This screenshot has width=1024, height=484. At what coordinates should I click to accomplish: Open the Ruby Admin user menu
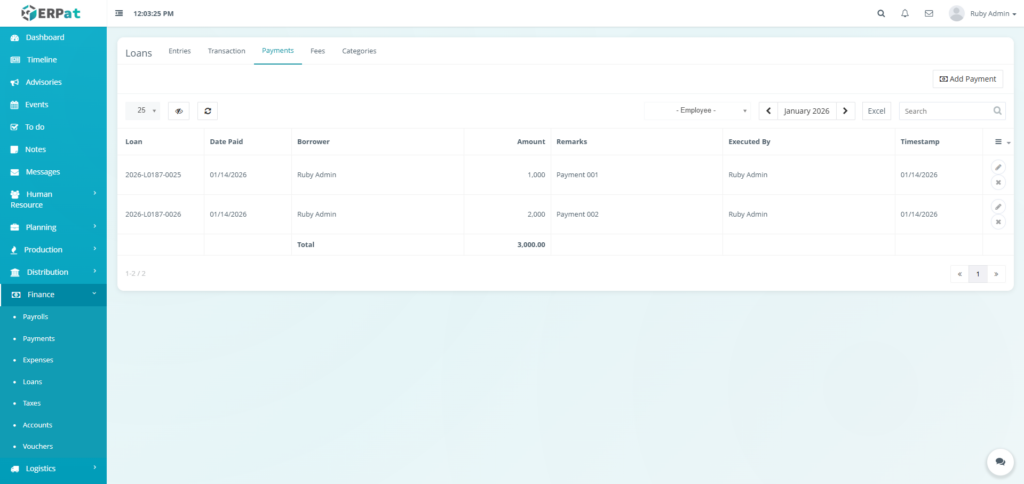(993, 13)
